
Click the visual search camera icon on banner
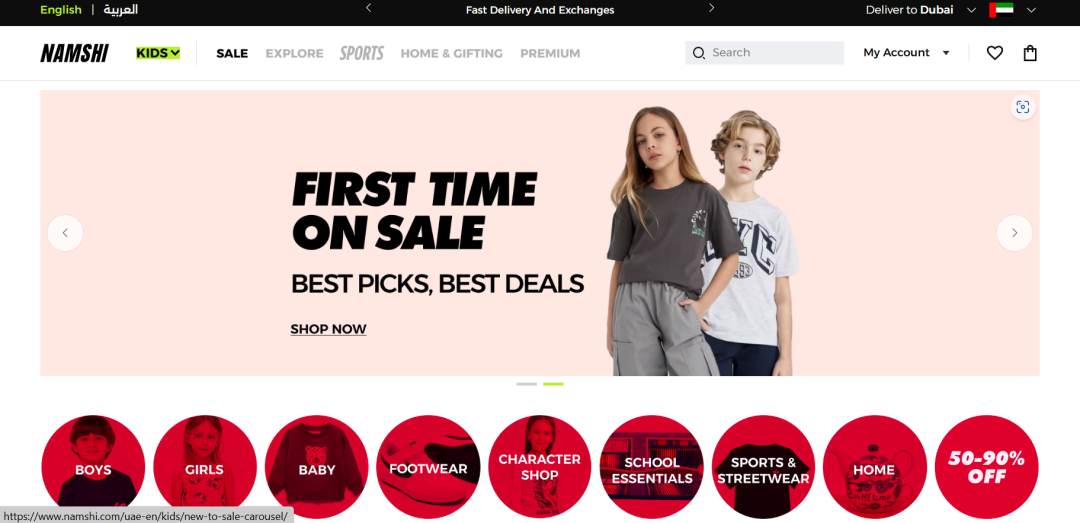[x=1023, y=107]
